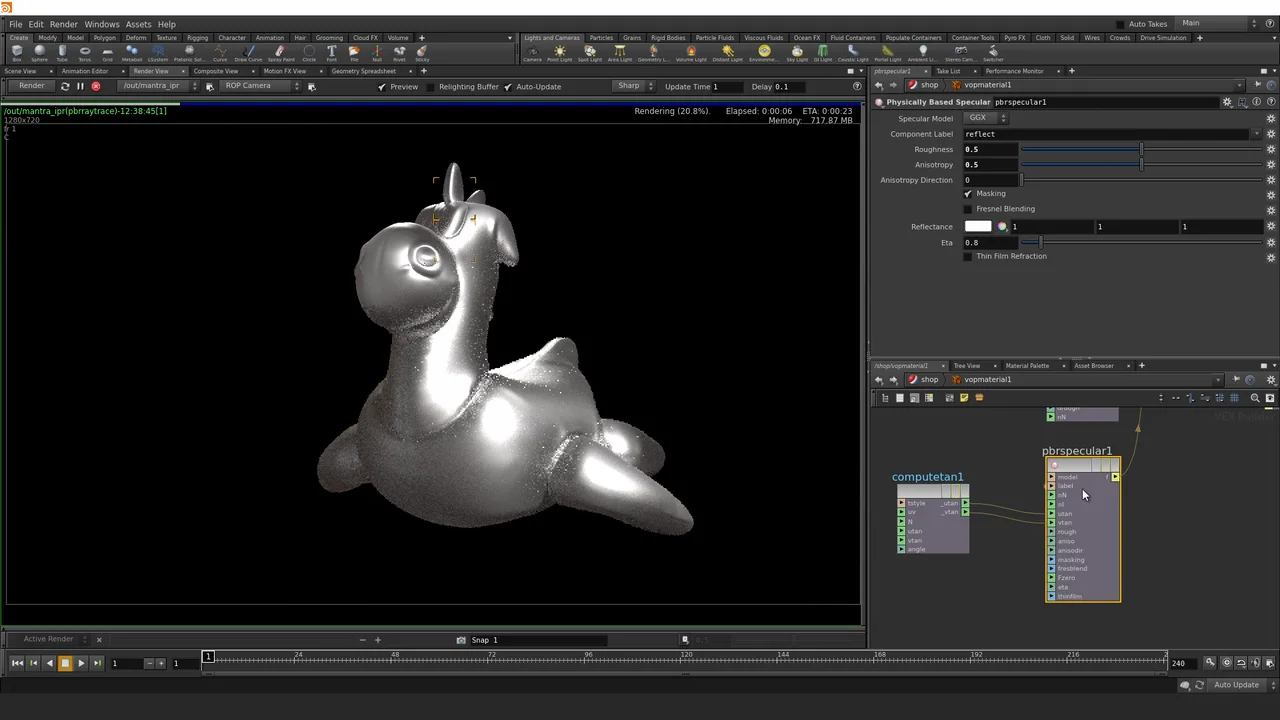Switch to the Composite View tab

click(216, 71)
